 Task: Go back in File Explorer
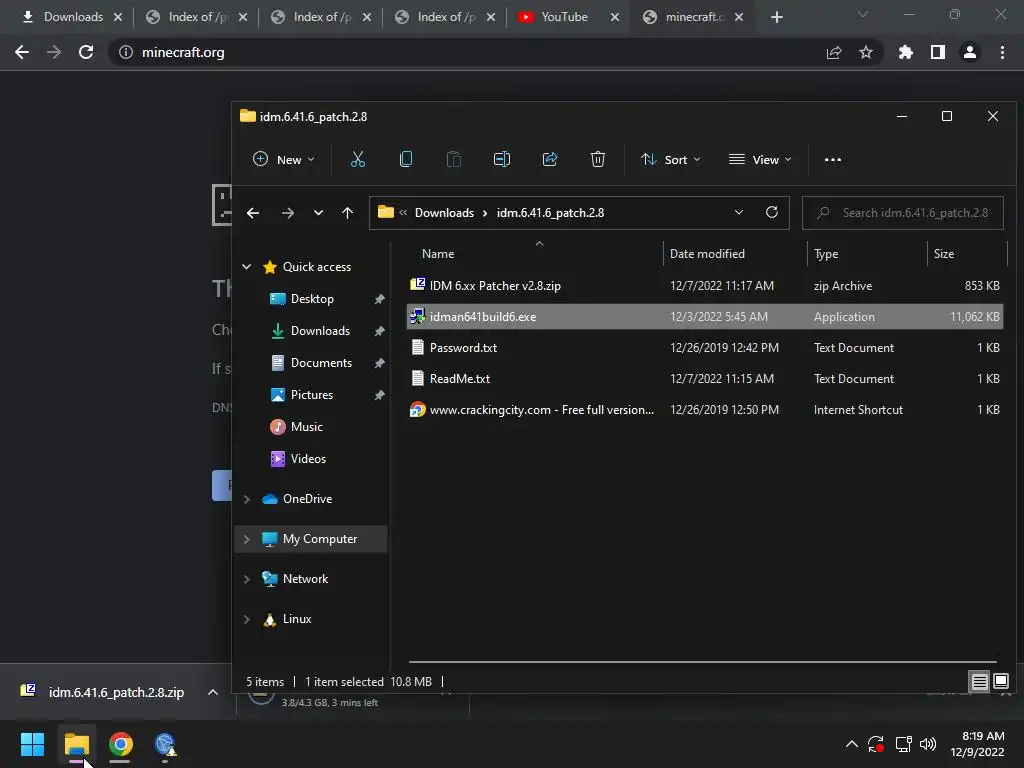(x=253, y=213)
